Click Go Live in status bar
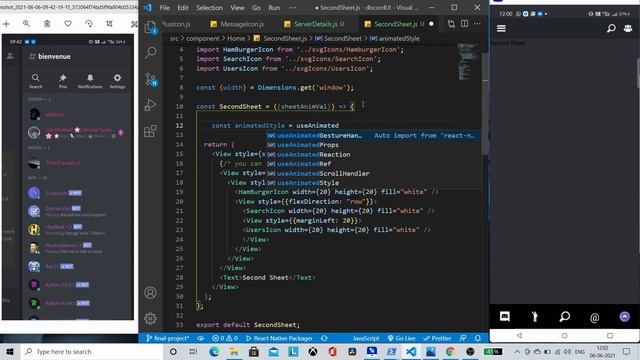Screen dimensions: 640x360 pyautogui.click(x=402, y=338)
